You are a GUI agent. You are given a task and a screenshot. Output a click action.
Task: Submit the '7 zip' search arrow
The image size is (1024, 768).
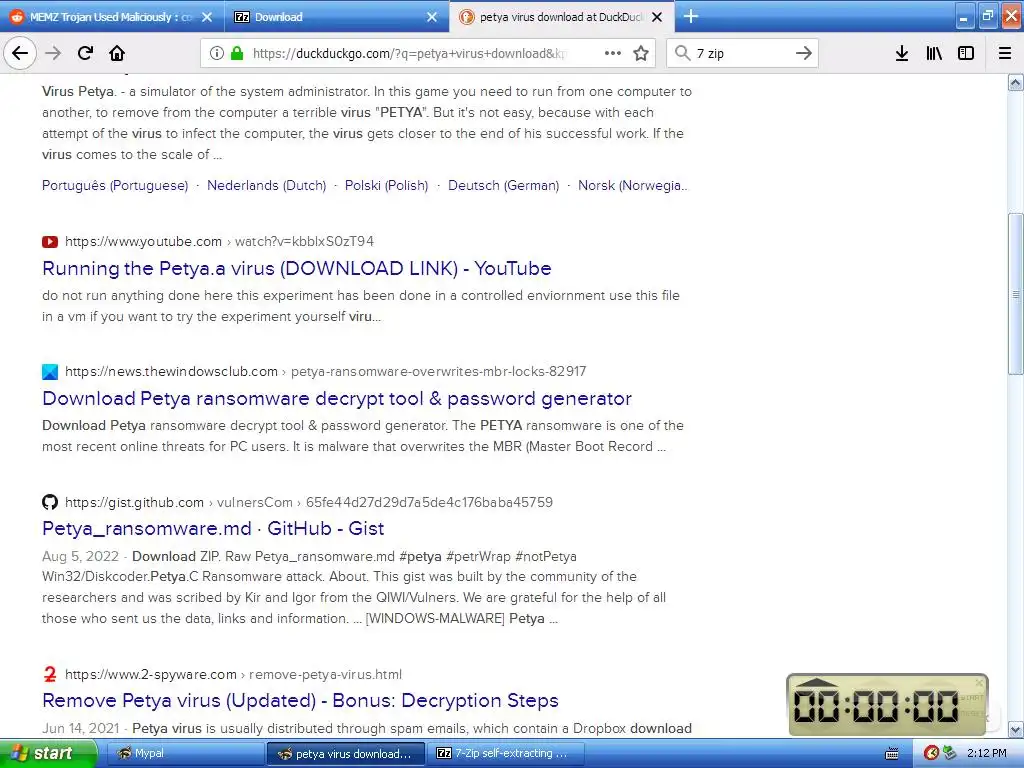pos(804,53)
